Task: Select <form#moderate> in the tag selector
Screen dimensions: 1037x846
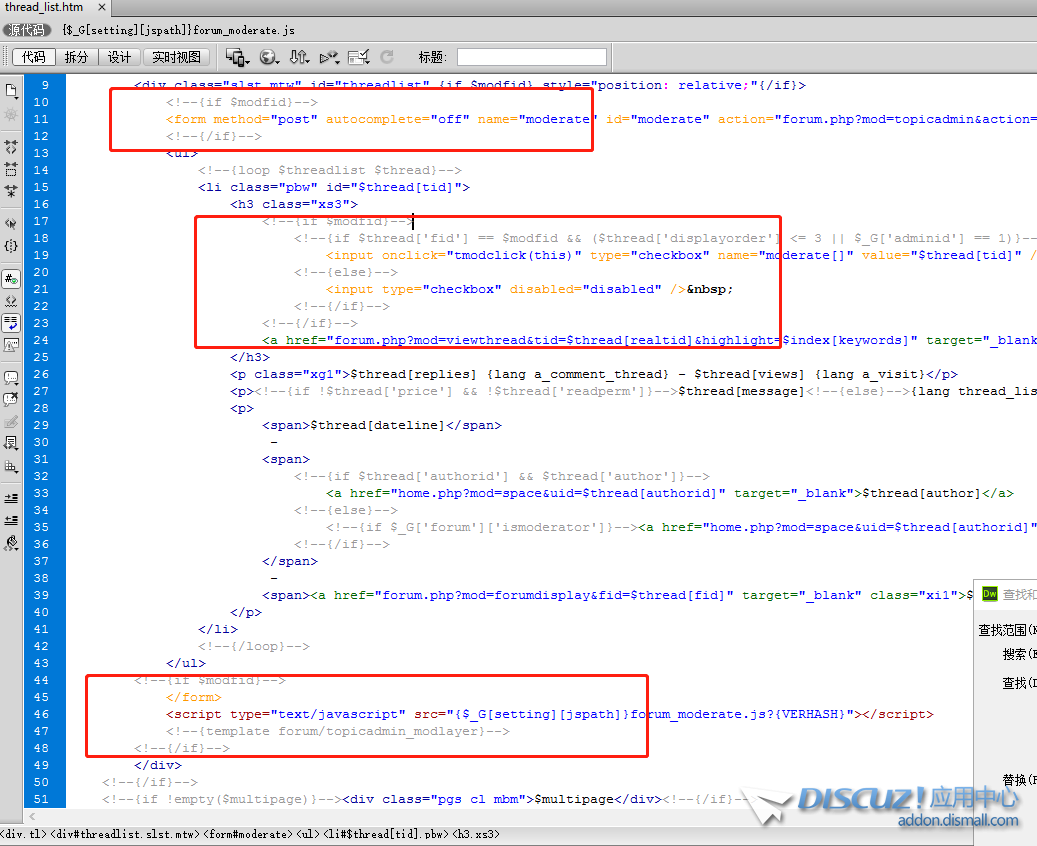Action: pos(247,834)
